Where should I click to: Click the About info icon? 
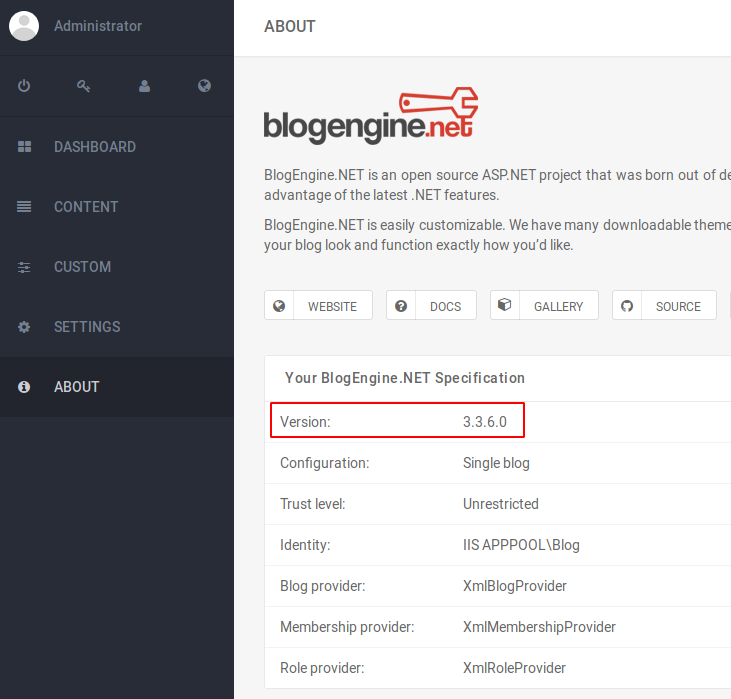click(24, 387)
